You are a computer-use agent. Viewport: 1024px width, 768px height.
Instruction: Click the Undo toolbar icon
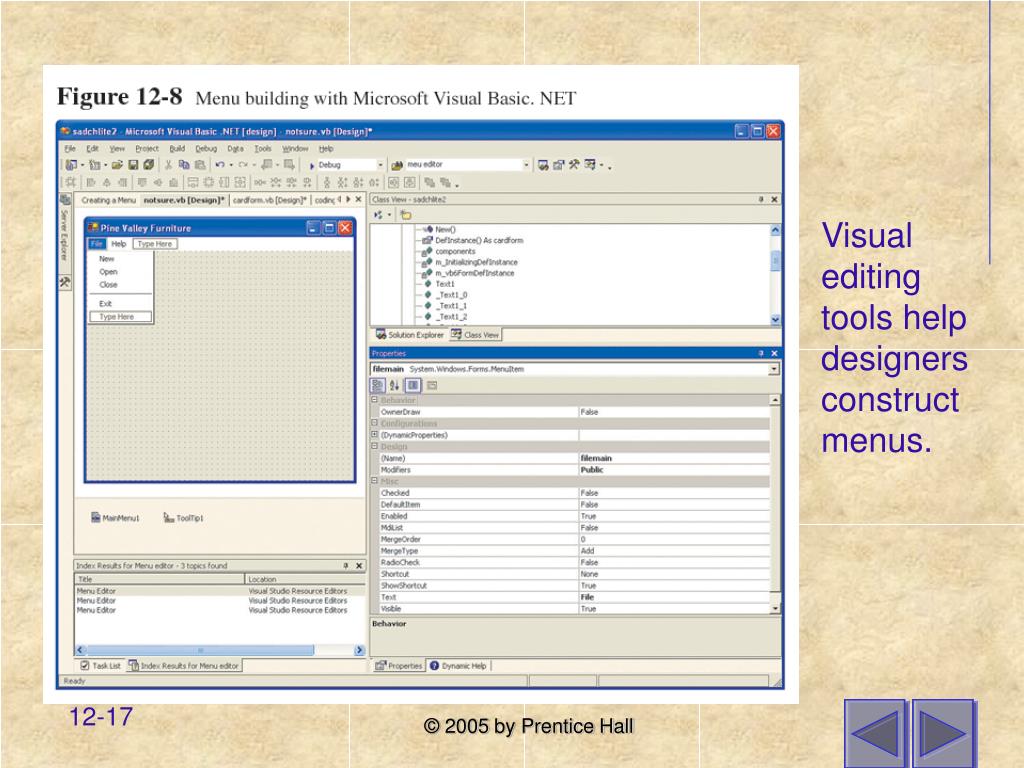220,165
